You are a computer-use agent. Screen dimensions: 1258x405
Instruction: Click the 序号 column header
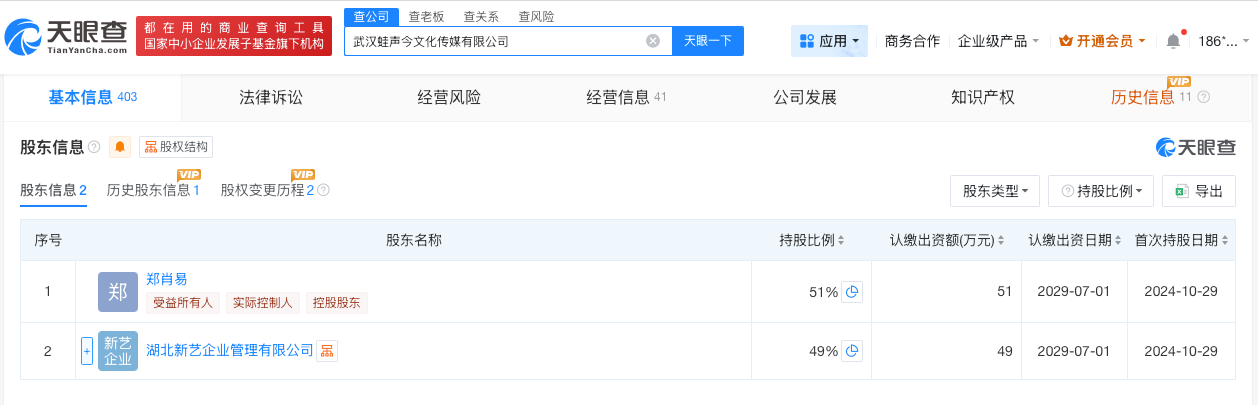click(x=48, y=240)
